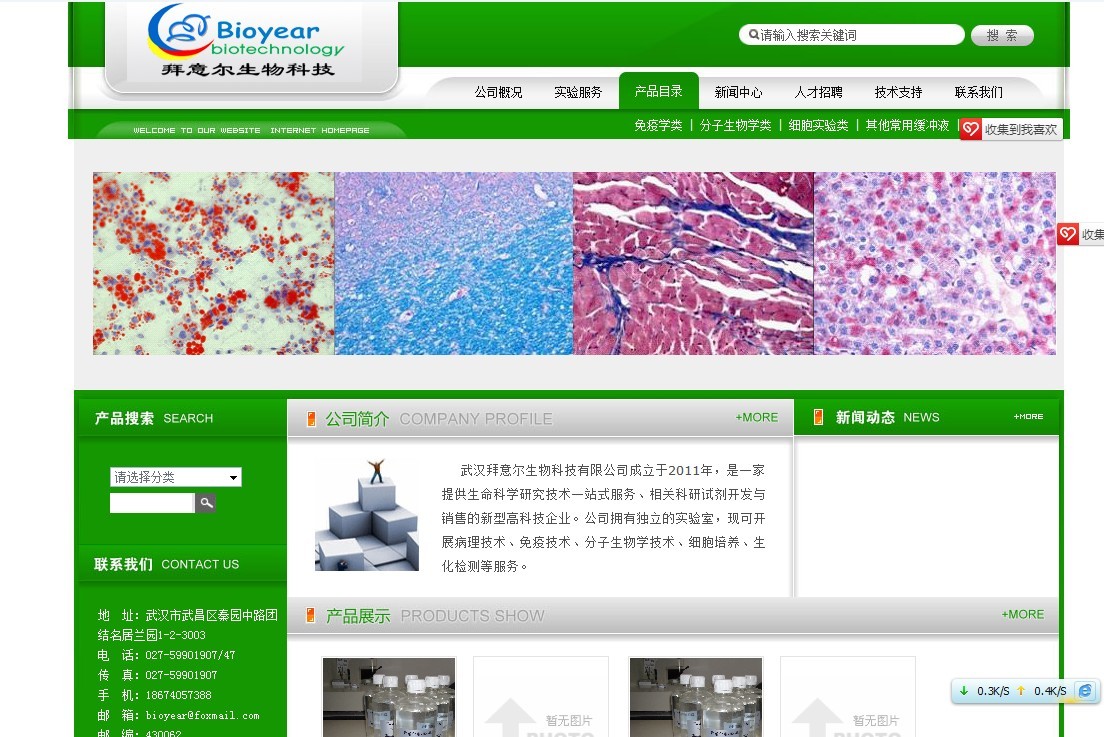1104x737 pixels.
Task: Click the first product bottle thumbnail
Action: pos(389,697)
